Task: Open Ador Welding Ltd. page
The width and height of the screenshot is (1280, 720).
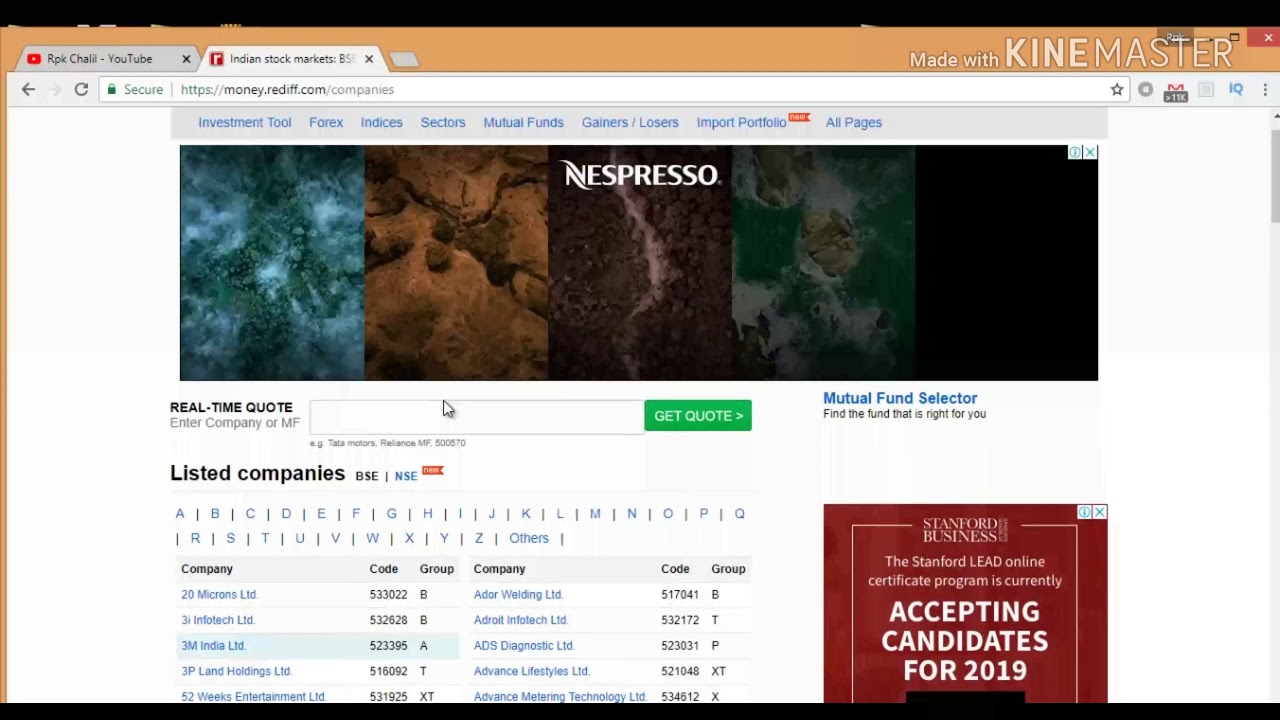Action: (x=518, y=594)
